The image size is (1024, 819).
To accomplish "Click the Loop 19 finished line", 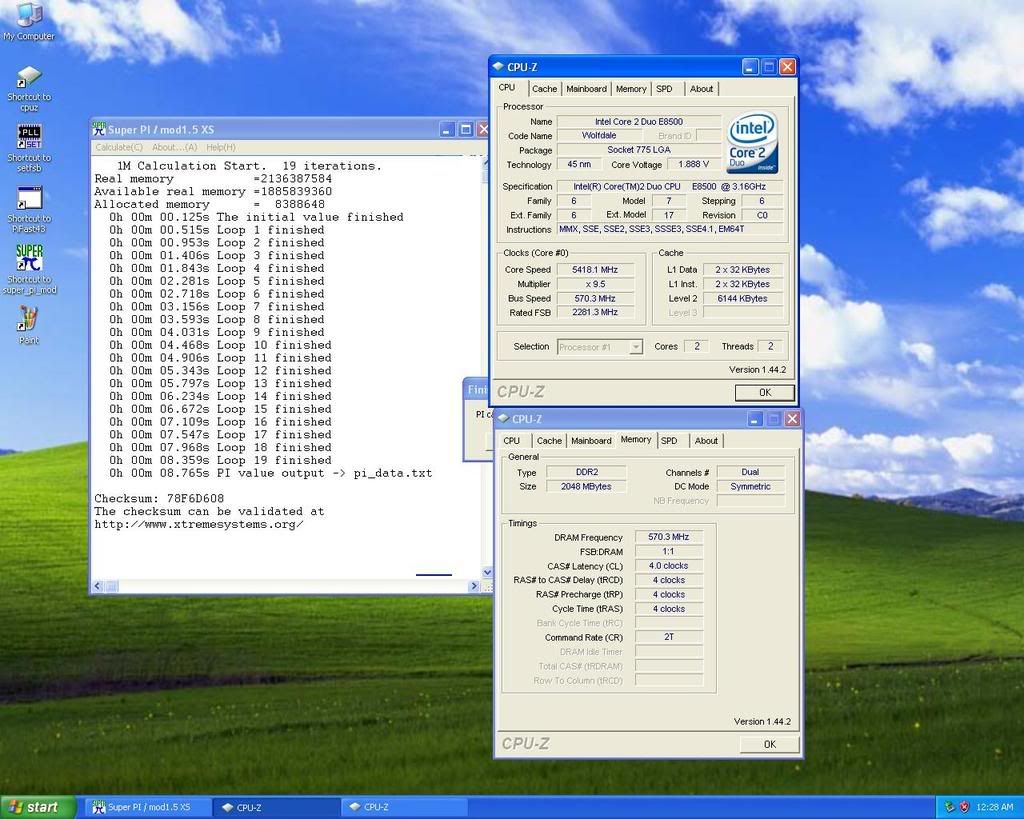I will click(220, 460).
